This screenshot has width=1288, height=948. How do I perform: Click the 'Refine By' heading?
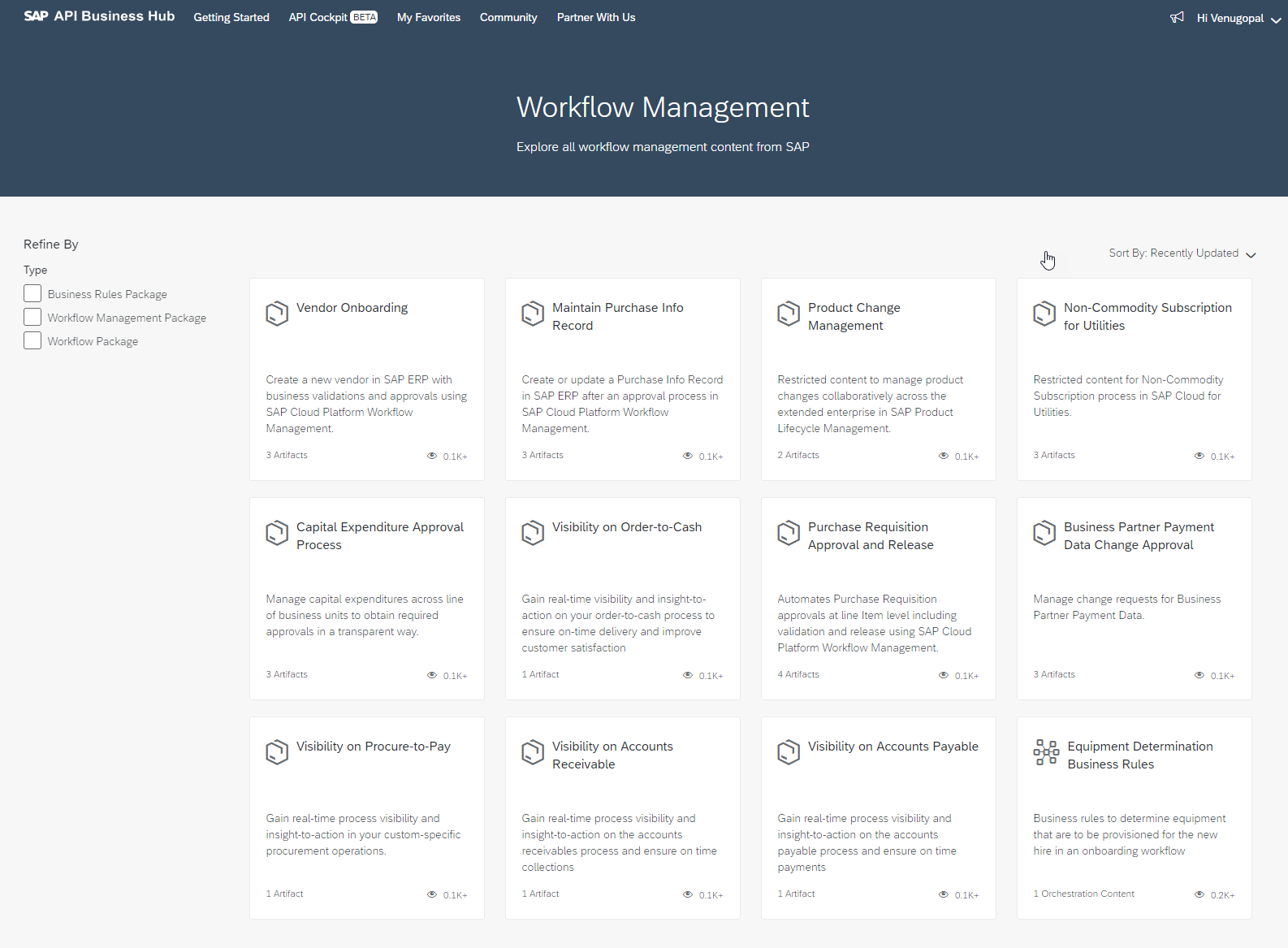pos(51,245)
